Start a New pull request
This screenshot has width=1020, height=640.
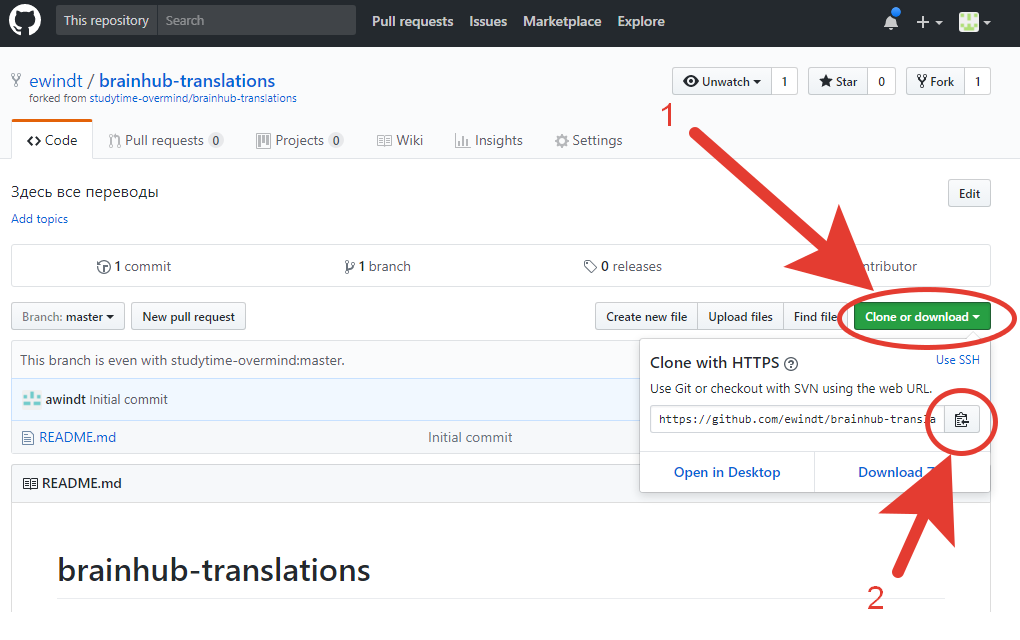(189, 317)
